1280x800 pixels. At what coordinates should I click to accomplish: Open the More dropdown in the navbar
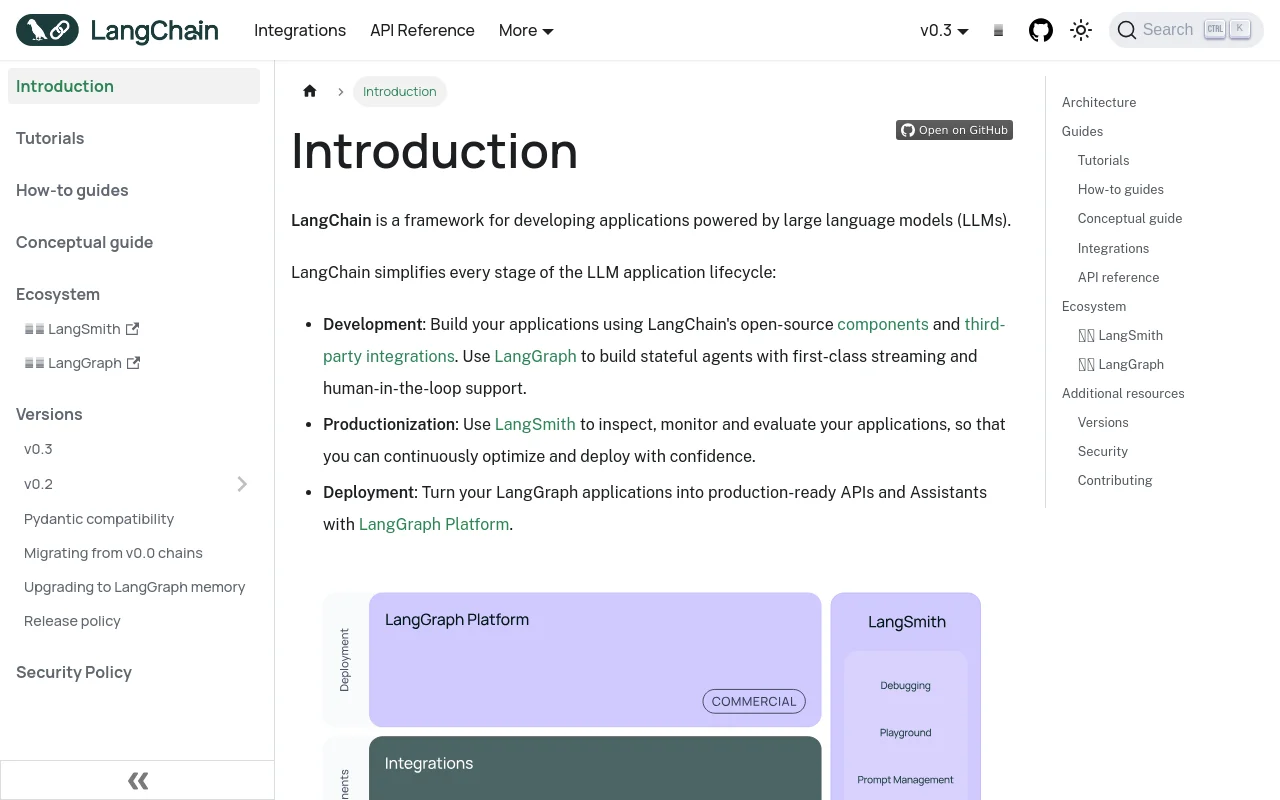tap(525, 30)
